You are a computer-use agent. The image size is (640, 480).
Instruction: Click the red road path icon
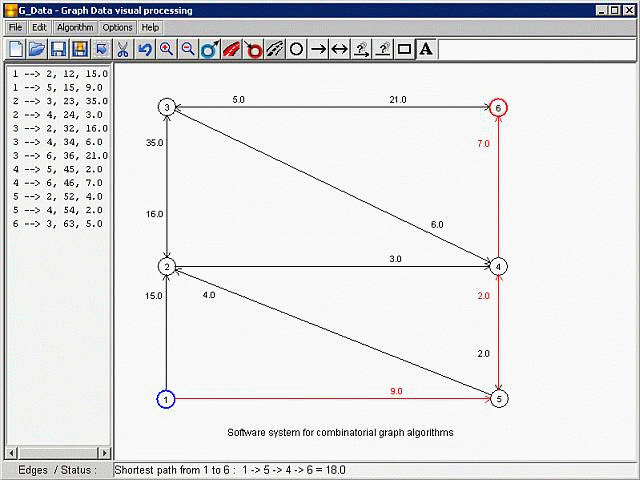click(x=231, y=49)
